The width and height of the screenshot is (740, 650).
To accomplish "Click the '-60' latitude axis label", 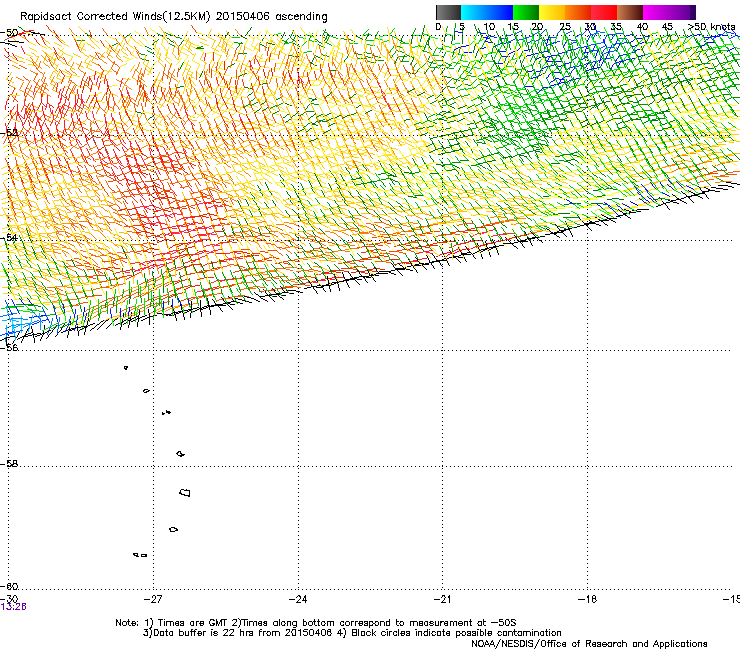I will [x=9, y=587].
